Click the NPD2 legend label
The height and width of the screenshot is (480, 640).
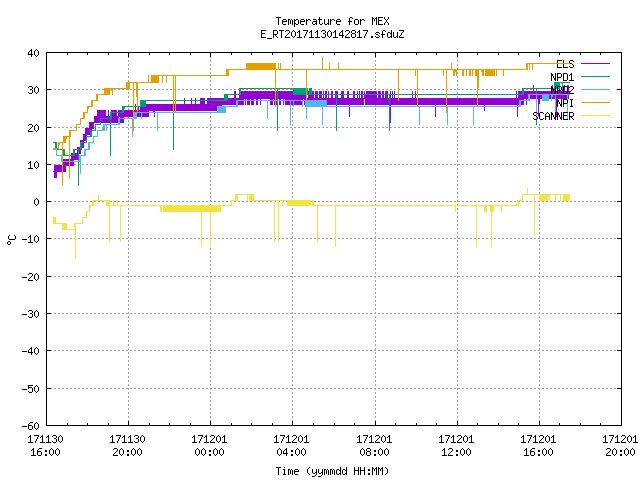pyautogui.click(x=562, y=90)
